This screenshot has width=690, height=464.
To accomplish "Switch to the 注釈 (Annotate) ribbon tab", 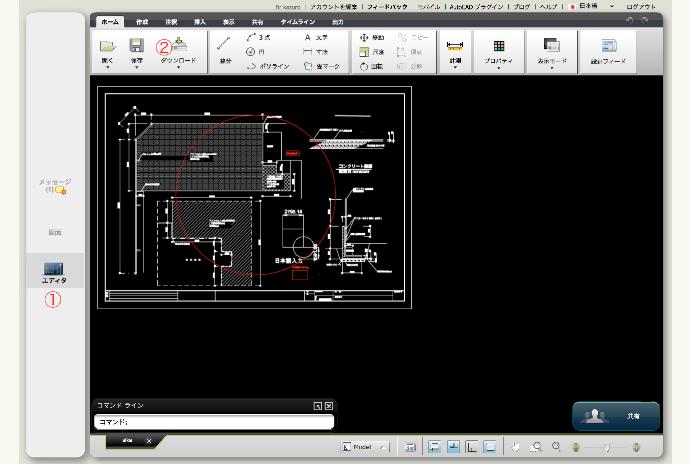I will pos(171,22).
